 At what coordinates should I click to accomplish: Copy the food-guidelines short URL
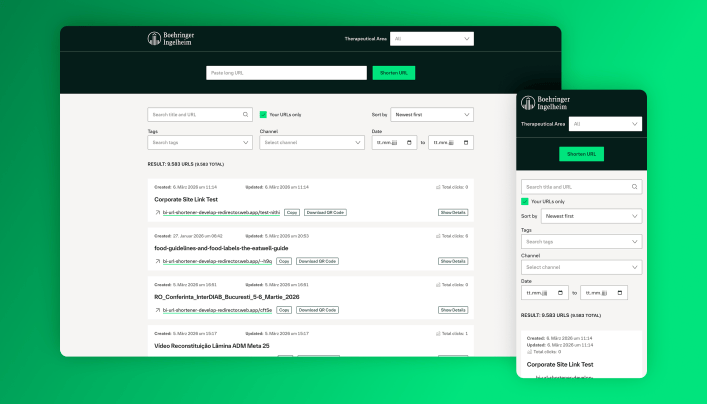(284, 261)
